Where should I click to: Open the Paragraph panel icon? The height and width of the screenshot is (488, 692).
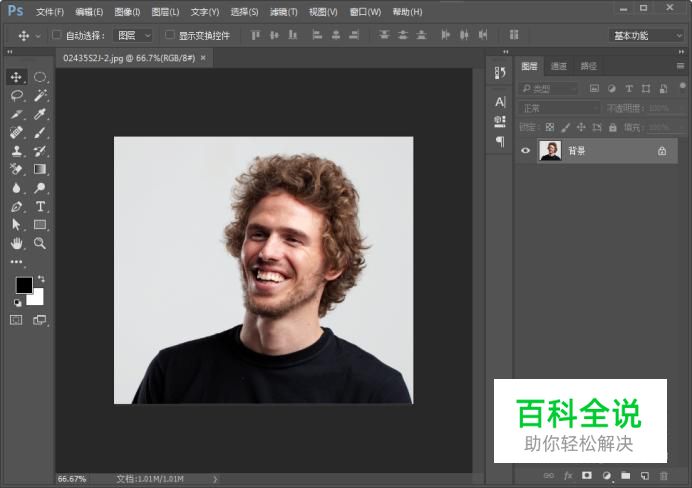(x=500, y=142)
